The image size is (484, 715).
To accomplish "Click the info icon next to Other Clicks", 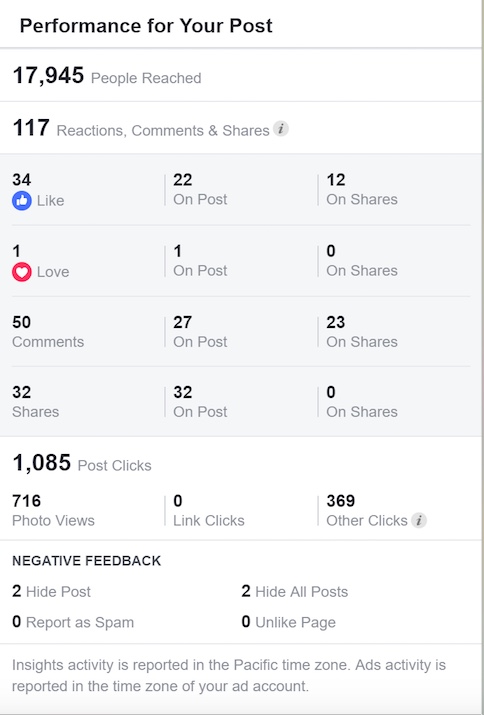I will pos(419,520).
